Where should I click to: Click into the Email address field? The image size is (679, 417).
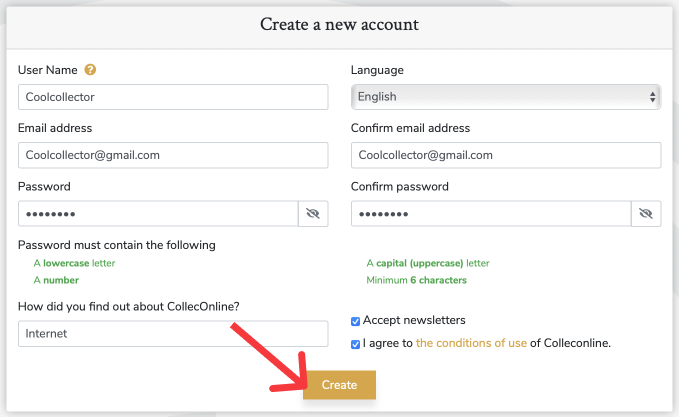[173, 155]
